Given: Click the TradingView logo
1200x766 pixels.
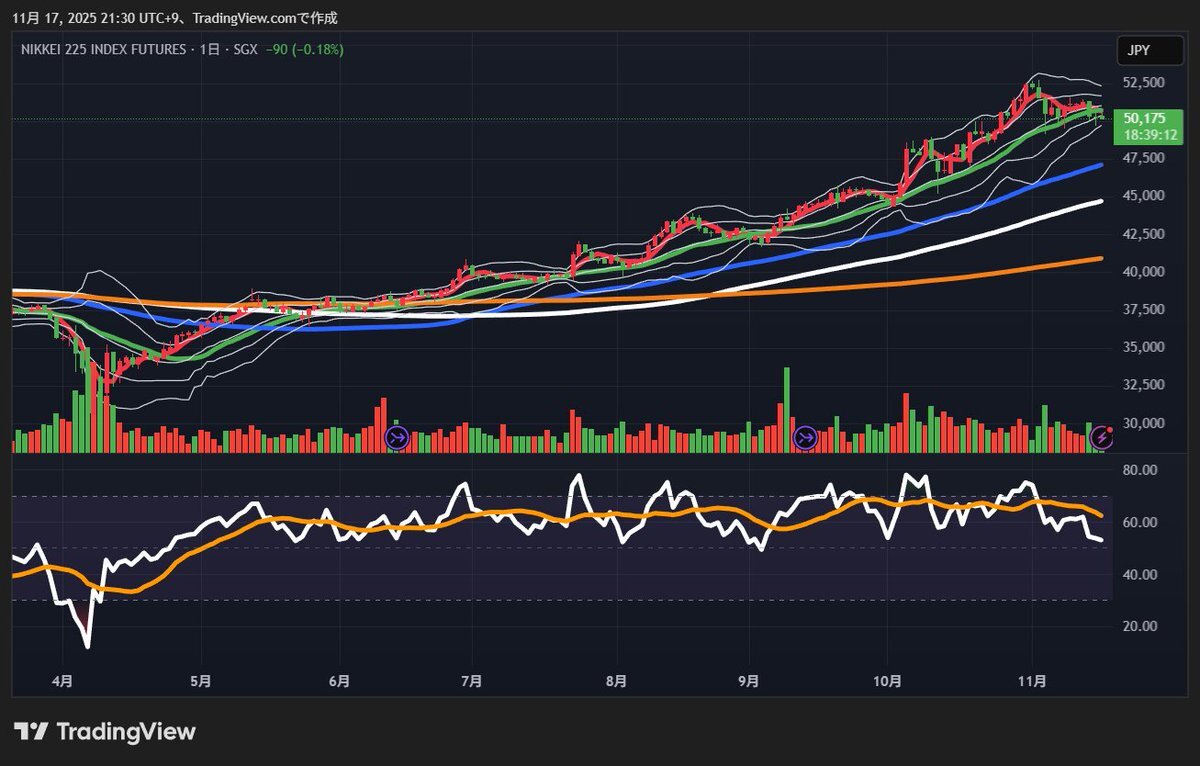Looking at the screenshot, I should click(105, 732).
